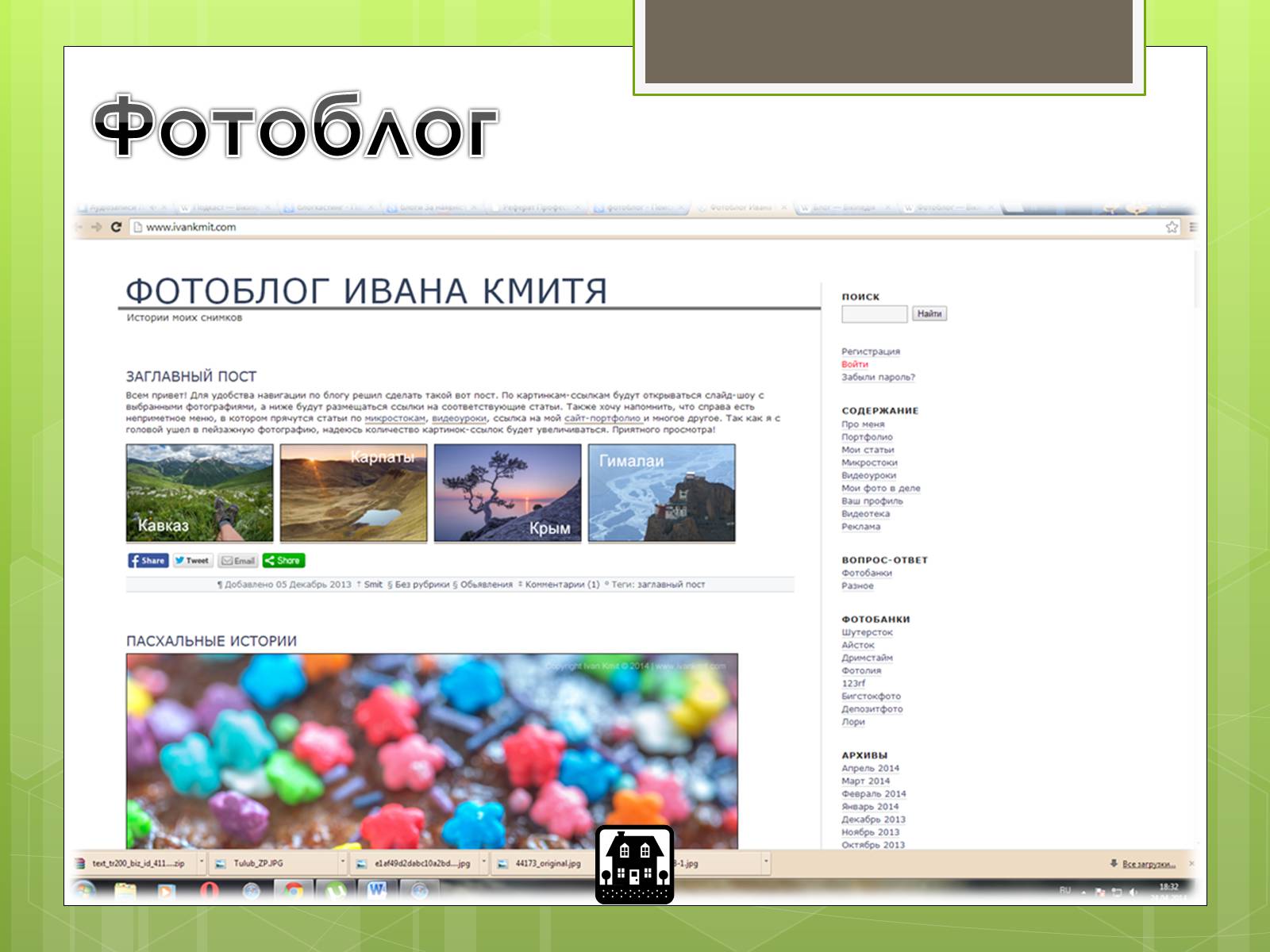Click the сайт-портфолио link in the post
Screen dimensions: 1270x952
(x=602, y=418)
